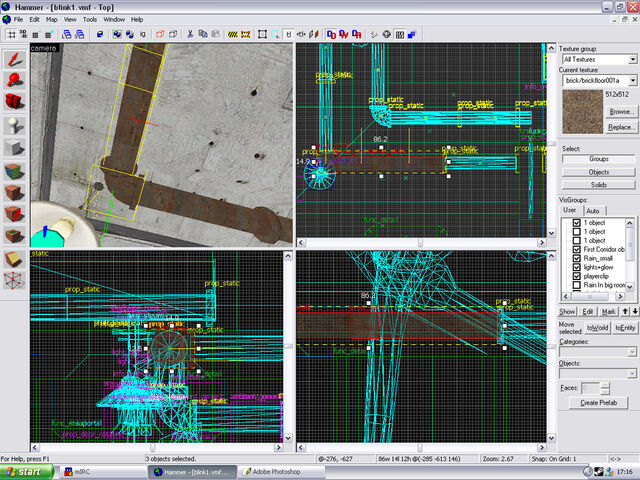Viewport: 640px width, 480px height.
Task: Click the Ungroup icon
Action: (x=130, y=35)
